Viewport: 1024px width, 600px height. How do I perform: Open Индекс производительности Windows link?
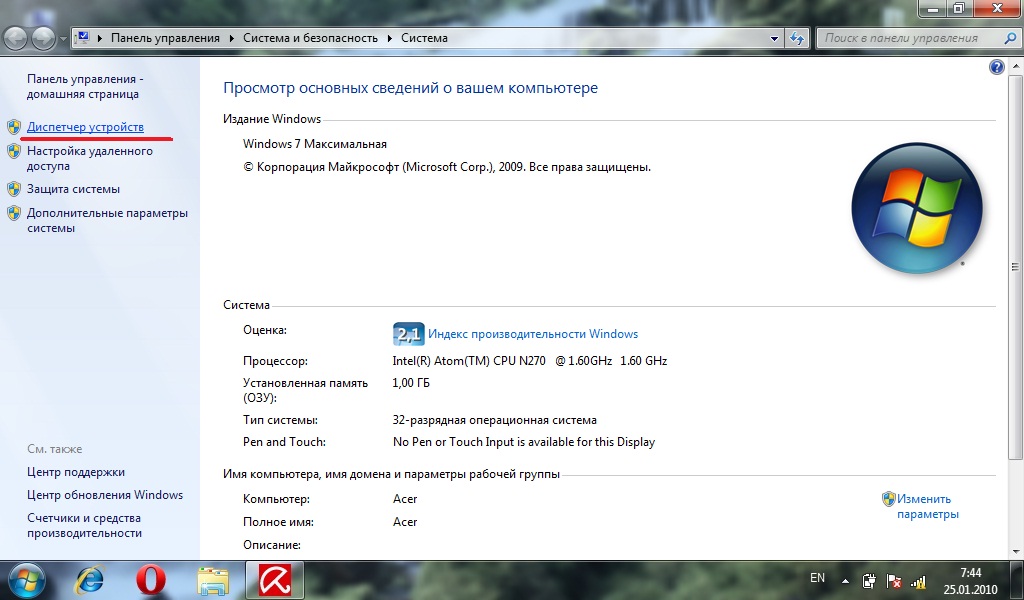(533, 334)
